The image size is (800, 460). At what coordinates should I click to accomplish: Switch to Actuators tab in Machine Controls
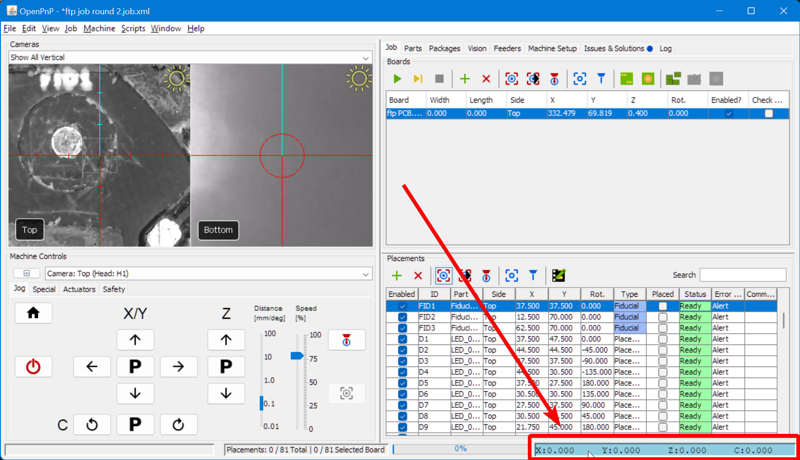(79, 289)
